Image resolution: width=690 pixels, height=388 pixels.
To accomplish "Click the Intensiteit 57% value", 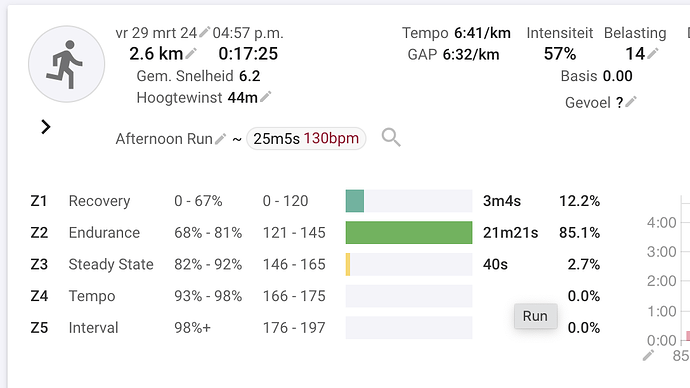I will (x=560, y=54).
